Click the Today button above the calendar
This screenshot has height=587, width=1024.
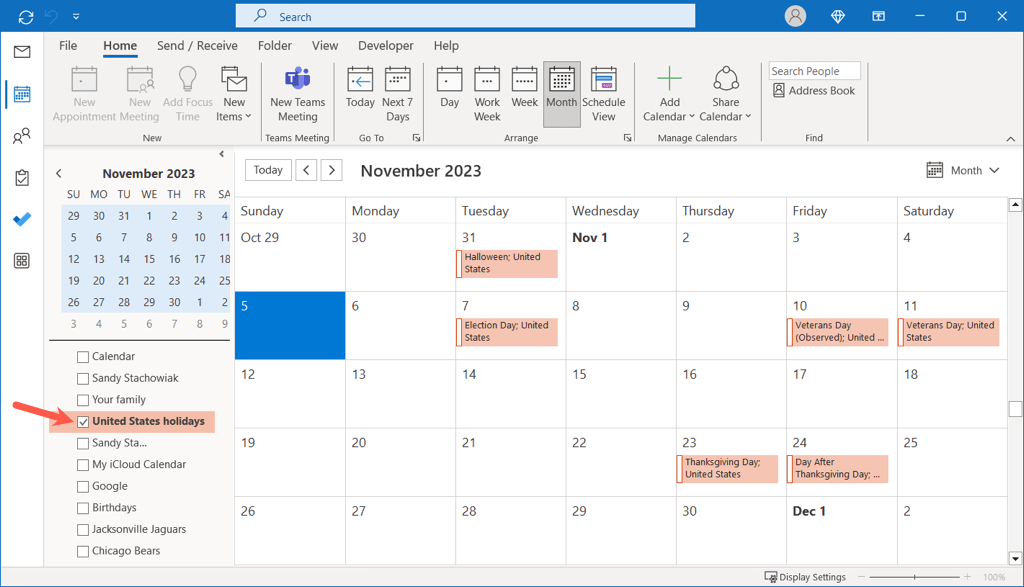click(x=268, y=170)
